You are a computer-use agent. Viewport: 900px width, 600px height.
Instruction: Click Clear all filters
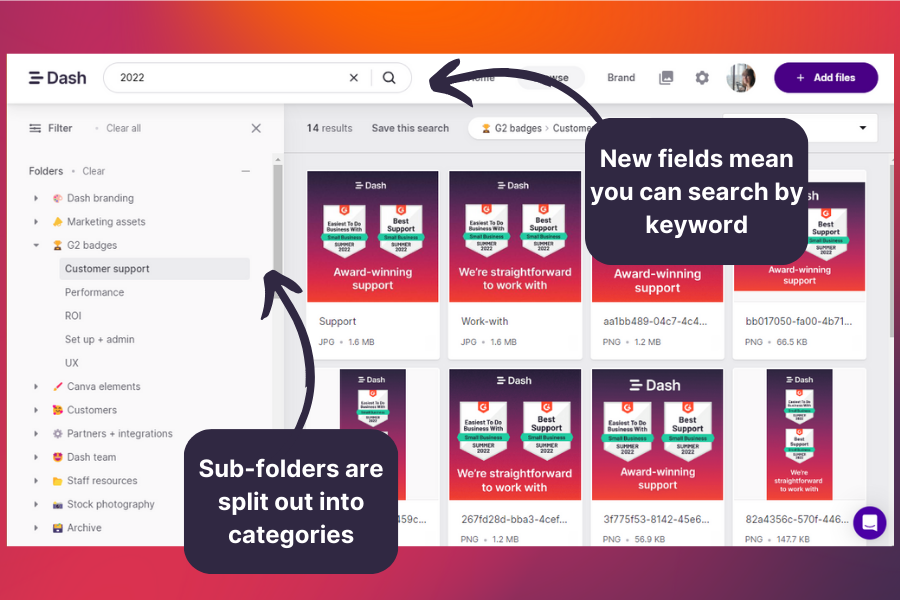point(123,128)
